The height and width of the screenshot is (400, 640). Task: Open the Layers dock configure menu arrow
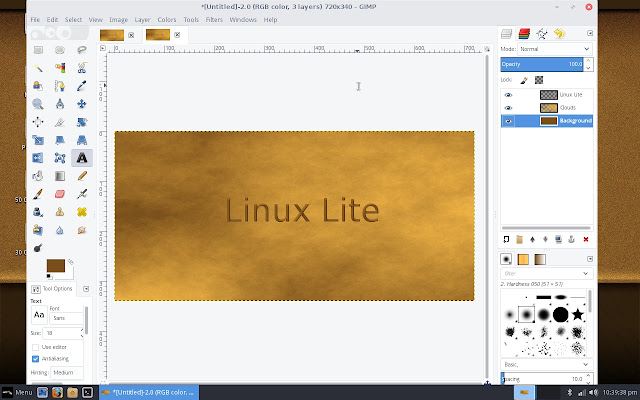(589, 33)
